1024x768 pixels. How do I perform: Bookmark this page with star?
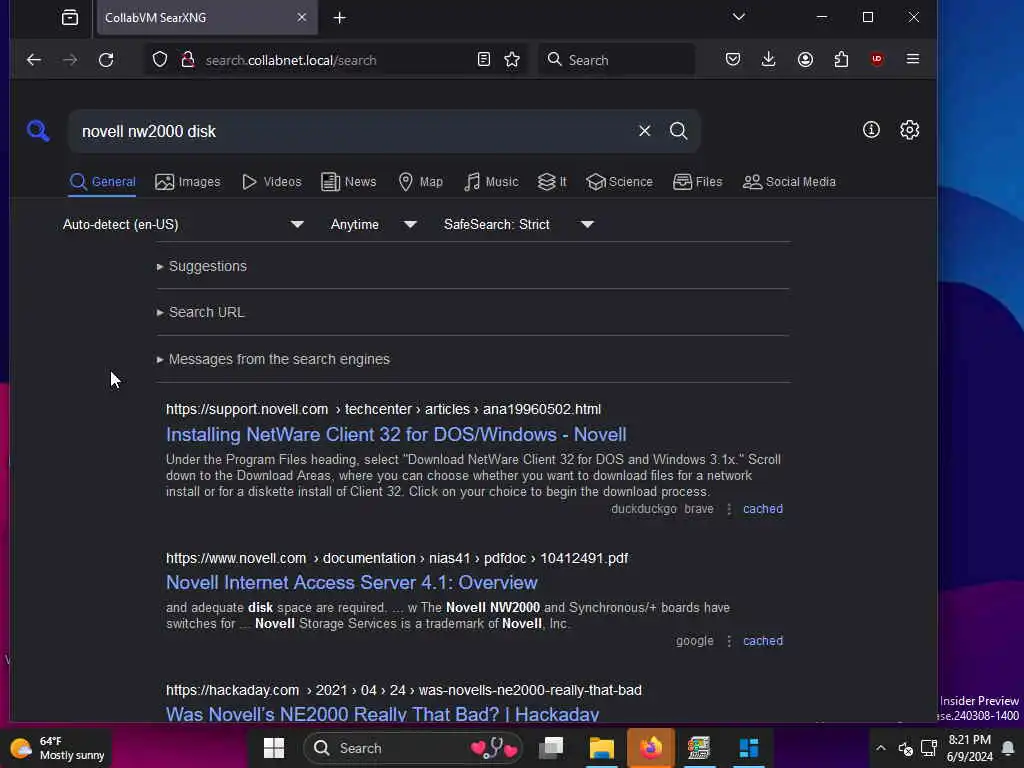pyautogui.click(x=512, y=59)
